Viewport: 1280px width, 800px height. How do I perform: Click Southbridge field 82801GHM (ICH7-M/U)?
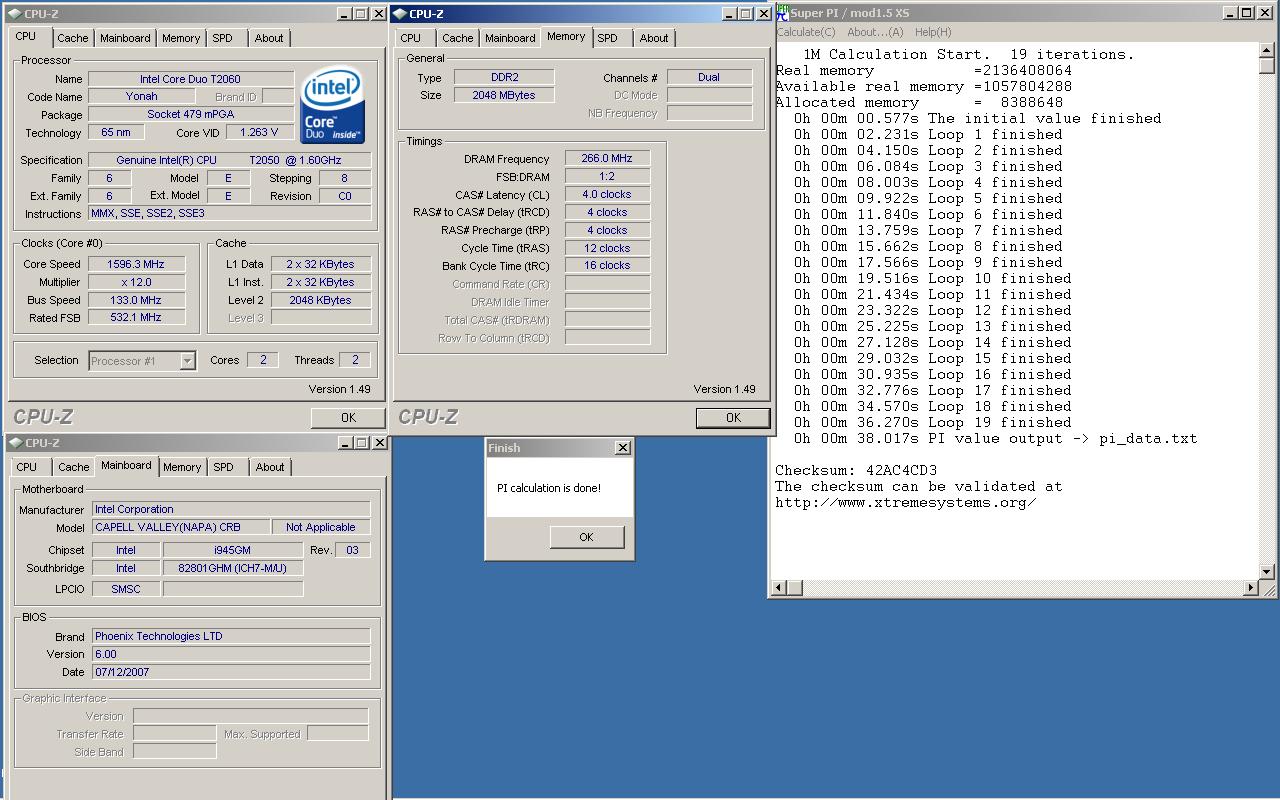tap(232, 568)
